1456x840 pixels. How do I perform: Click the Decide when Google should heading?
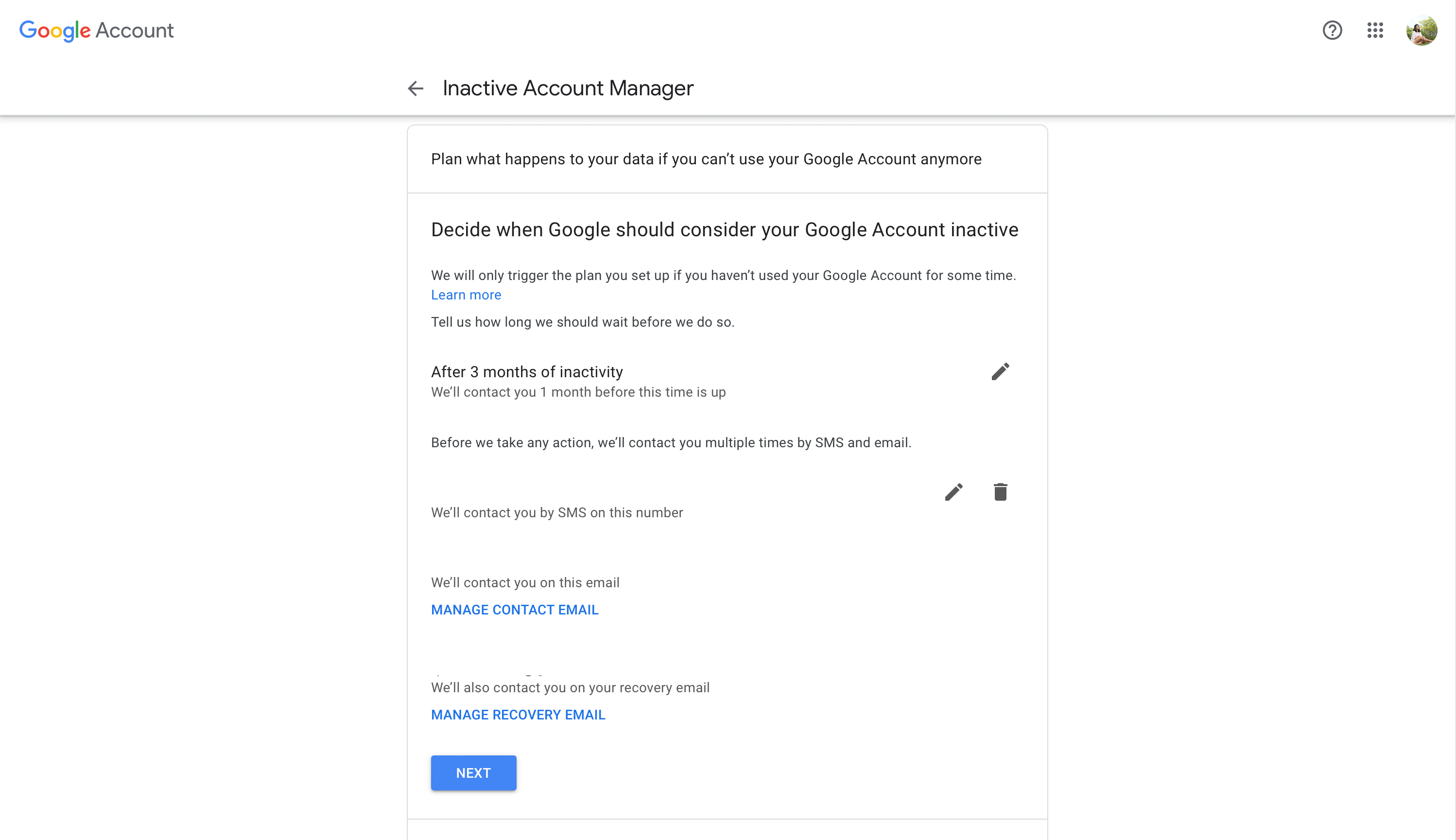point(724,229)
